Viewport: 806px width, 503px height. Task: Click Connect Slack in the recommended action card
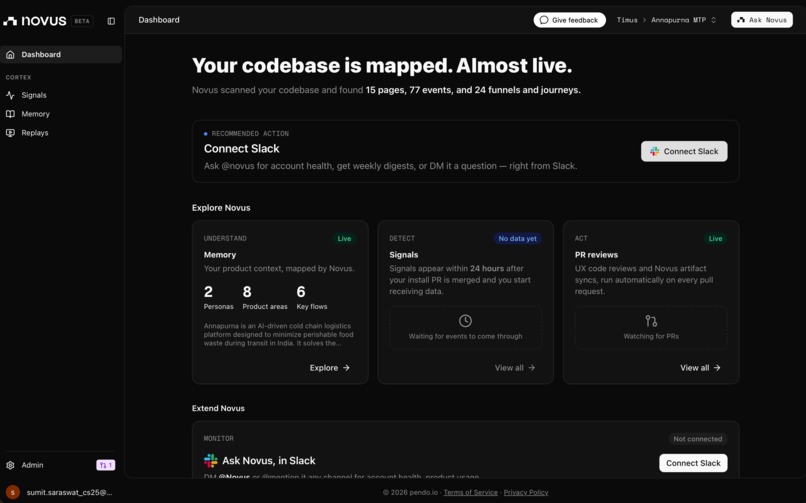pos(684,151)
